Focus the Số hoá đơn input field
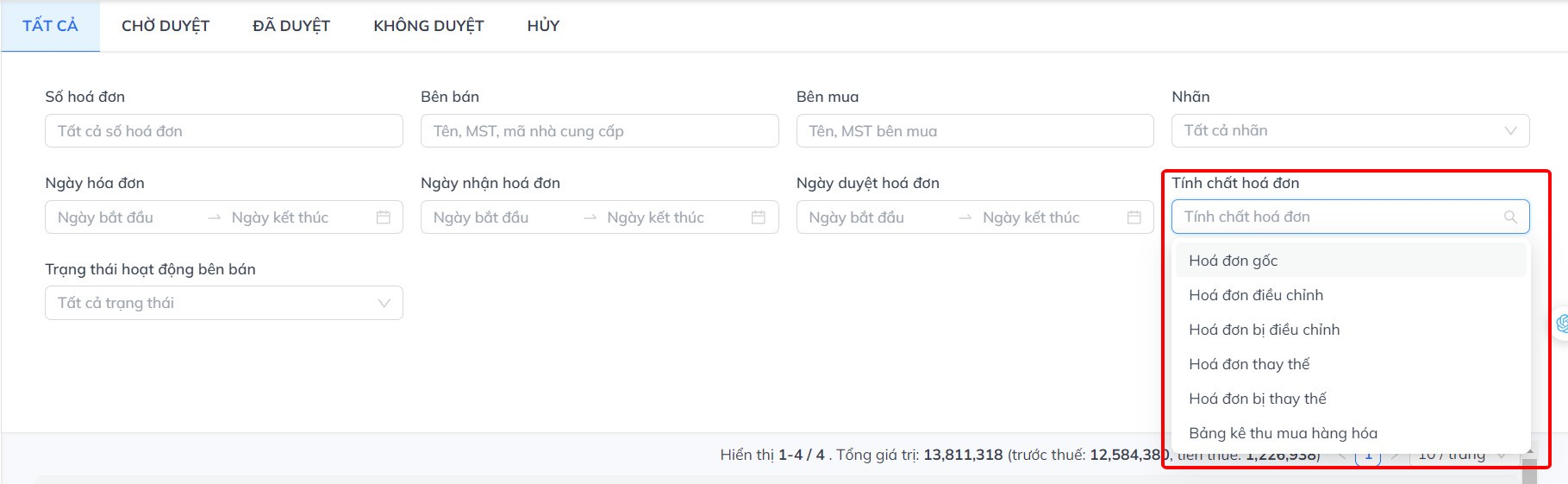 point(224,131)
